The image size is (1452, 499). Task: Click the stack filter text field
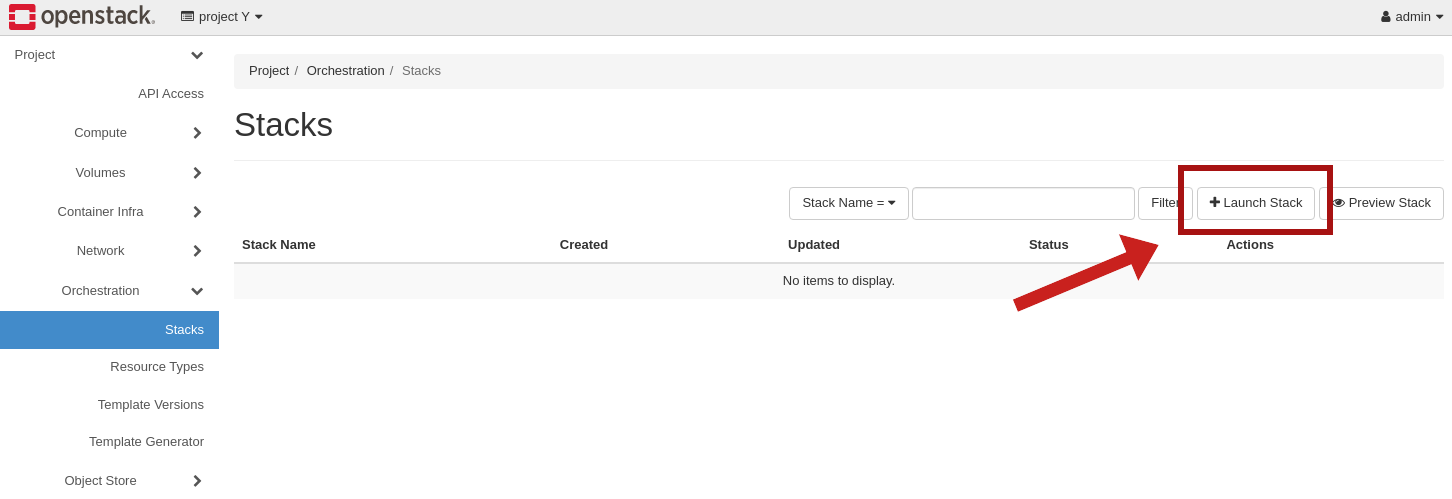[1023, 203]
